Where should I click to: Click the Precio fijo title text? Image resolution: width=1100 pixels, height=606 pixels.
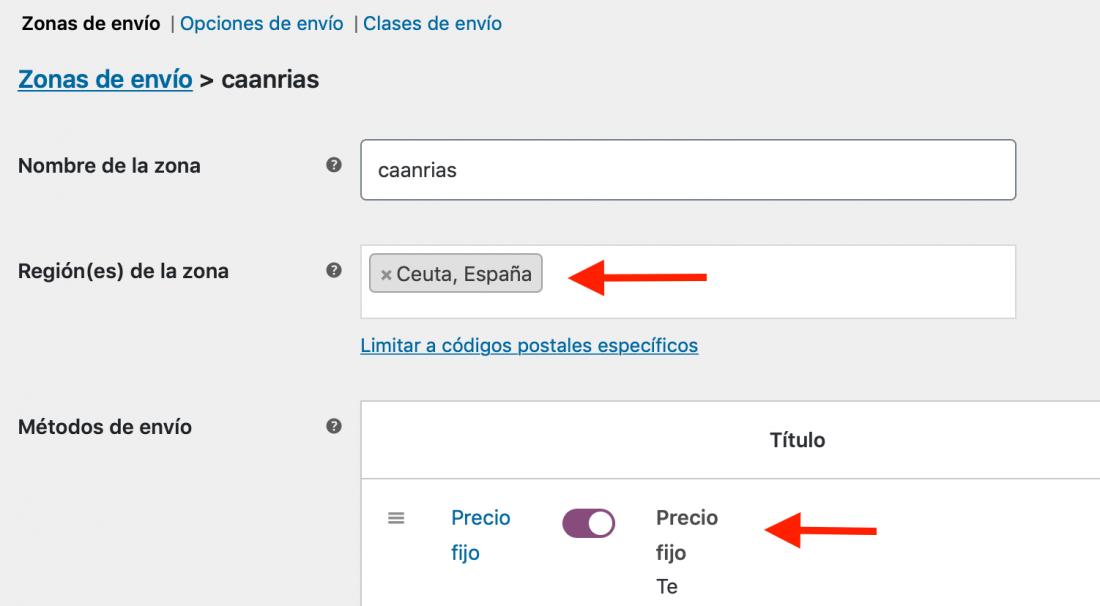coord(687,534)
